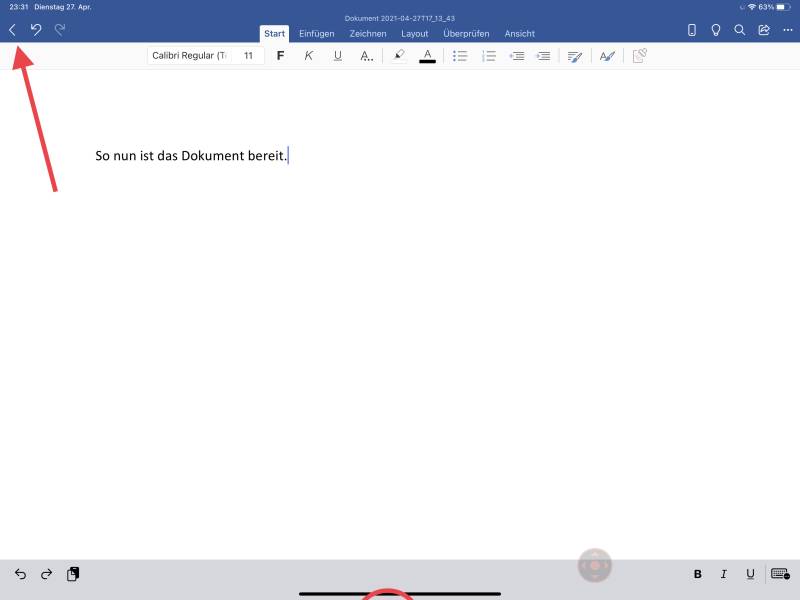Toggle underline U in the ribbon
The width and height of the screenshot is (800, 600).
[337, 56]
